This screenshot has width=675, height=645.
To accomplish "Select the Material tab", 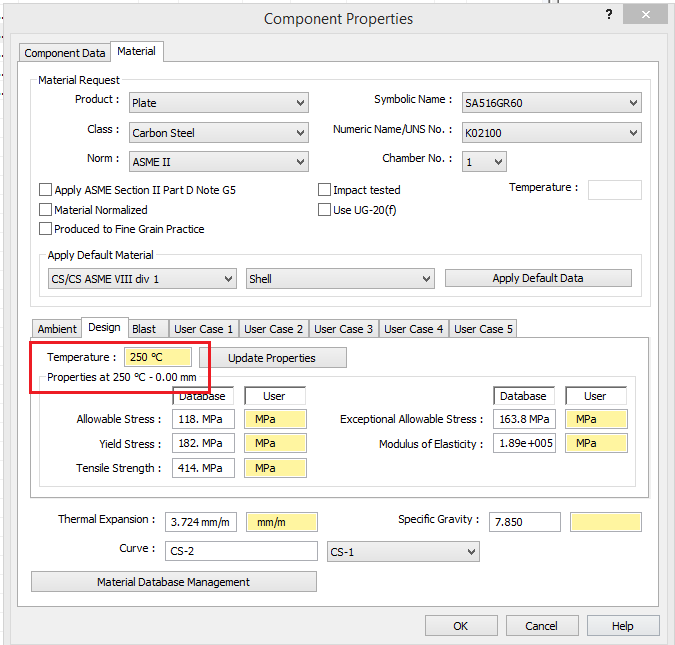I will tap(136, 51).
